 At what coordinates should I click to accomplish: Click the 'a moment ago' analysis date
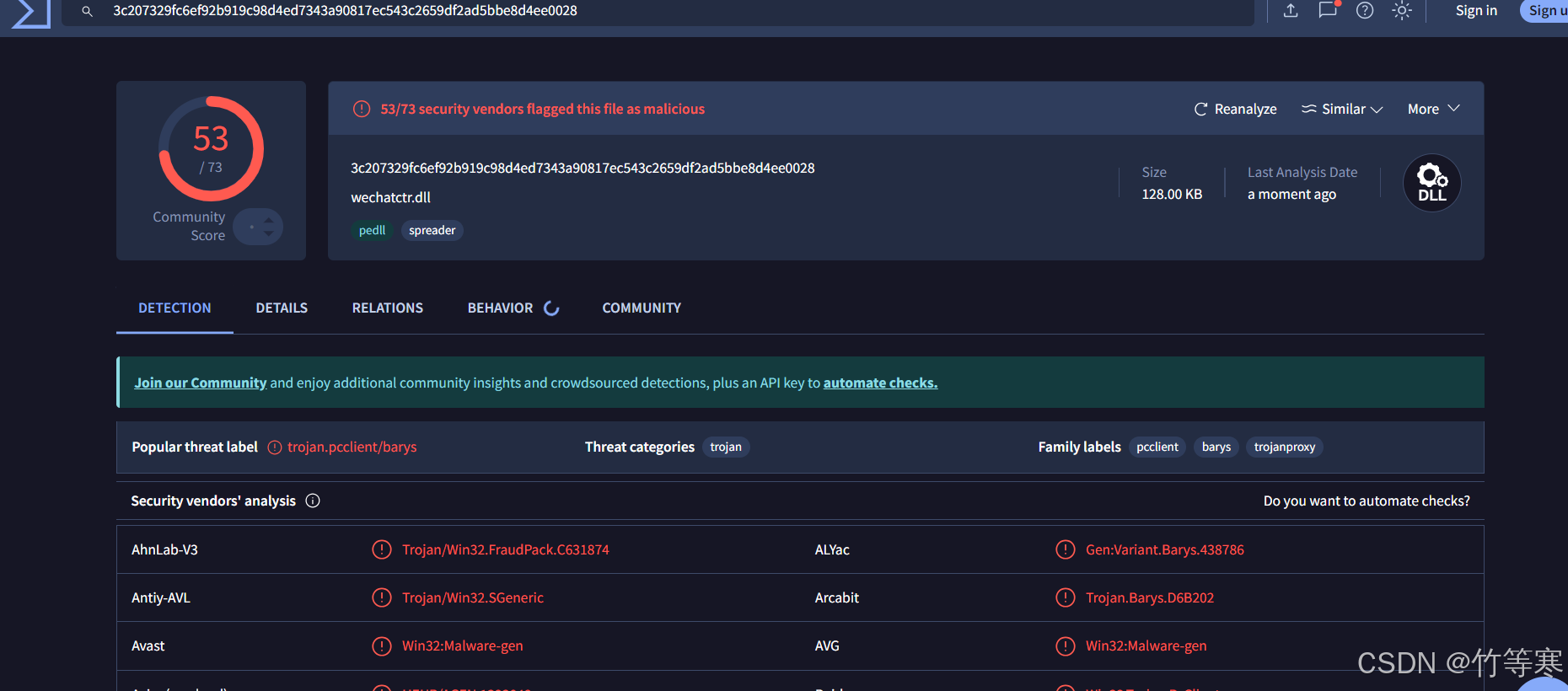pyautogui.click(x=1291, y=195)
